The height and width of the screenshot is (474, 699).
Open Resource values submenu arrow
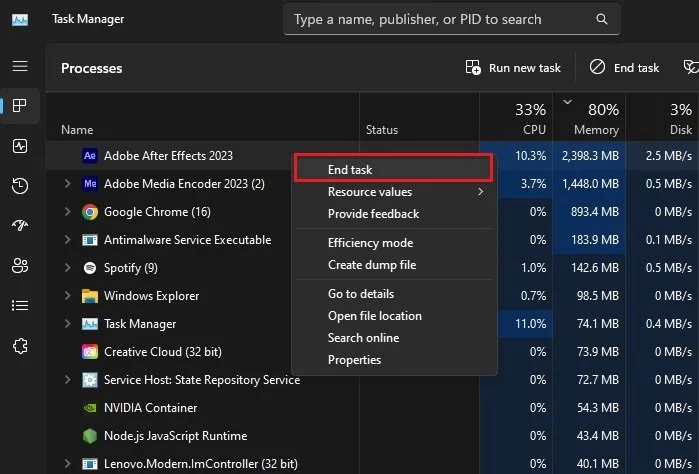click(x=481, y=192)
